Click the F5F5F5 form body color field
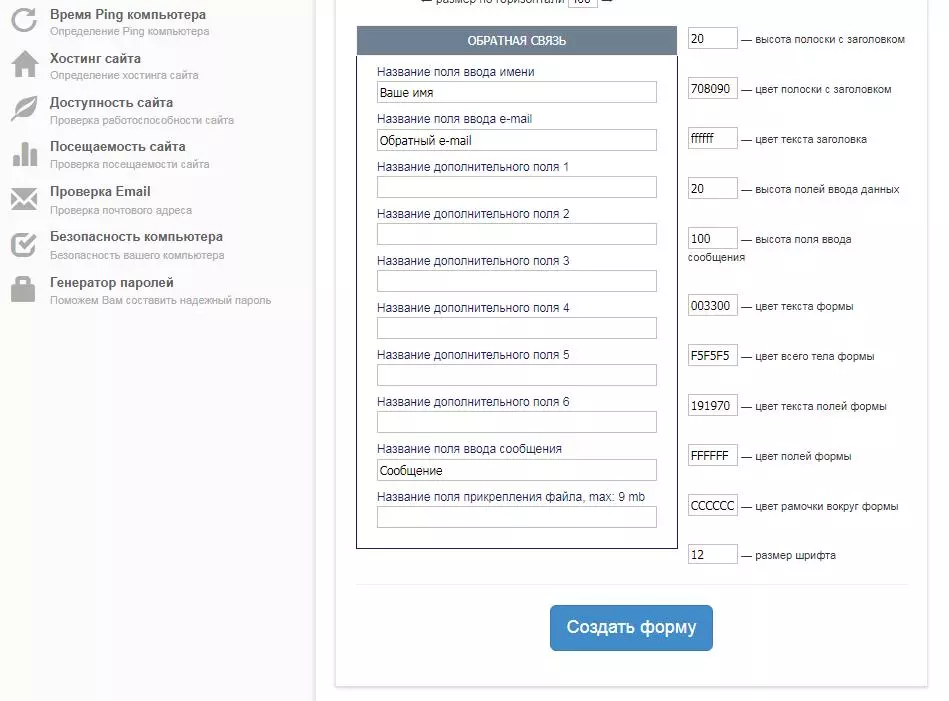The image size is (949, 701). click(x=712, y=355)
